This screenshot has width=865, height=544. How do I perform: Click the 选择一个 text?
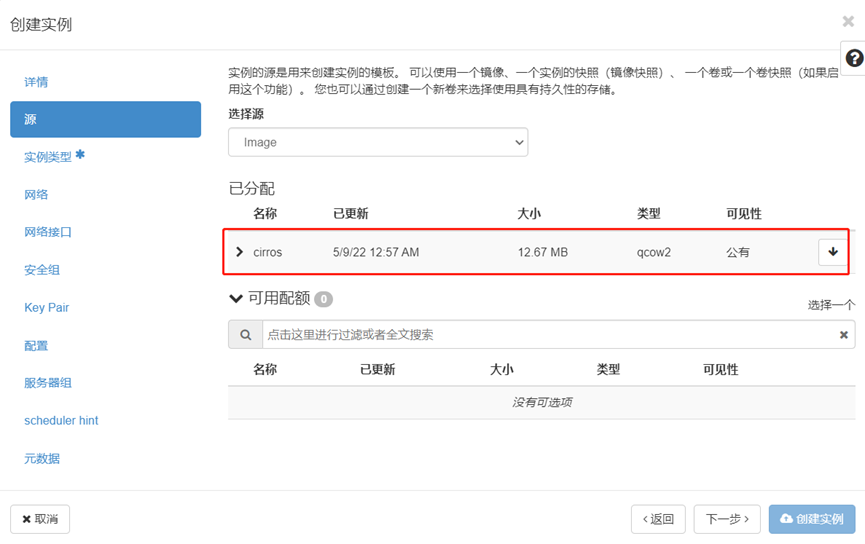831,305
